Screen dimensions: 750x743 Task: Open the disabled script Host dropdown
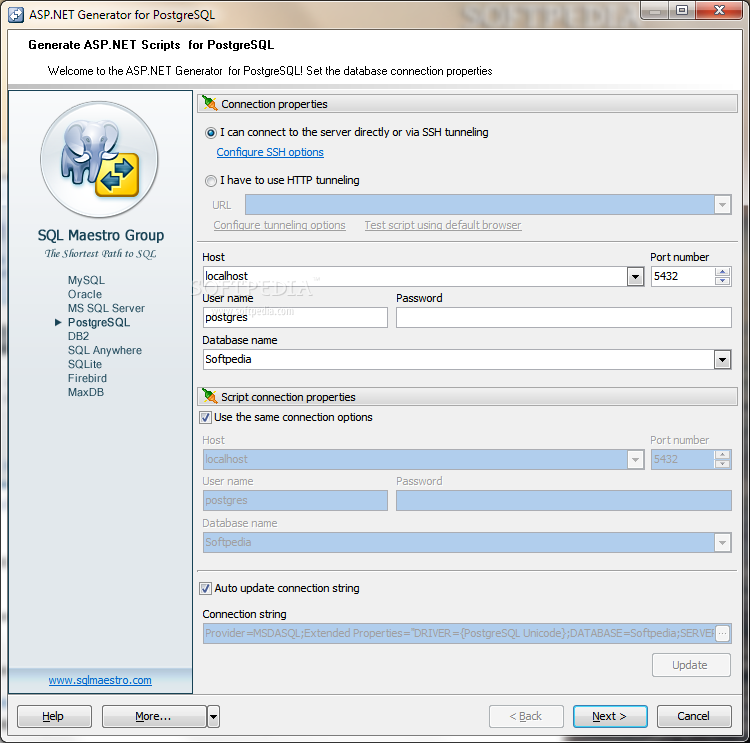point(635,460)
